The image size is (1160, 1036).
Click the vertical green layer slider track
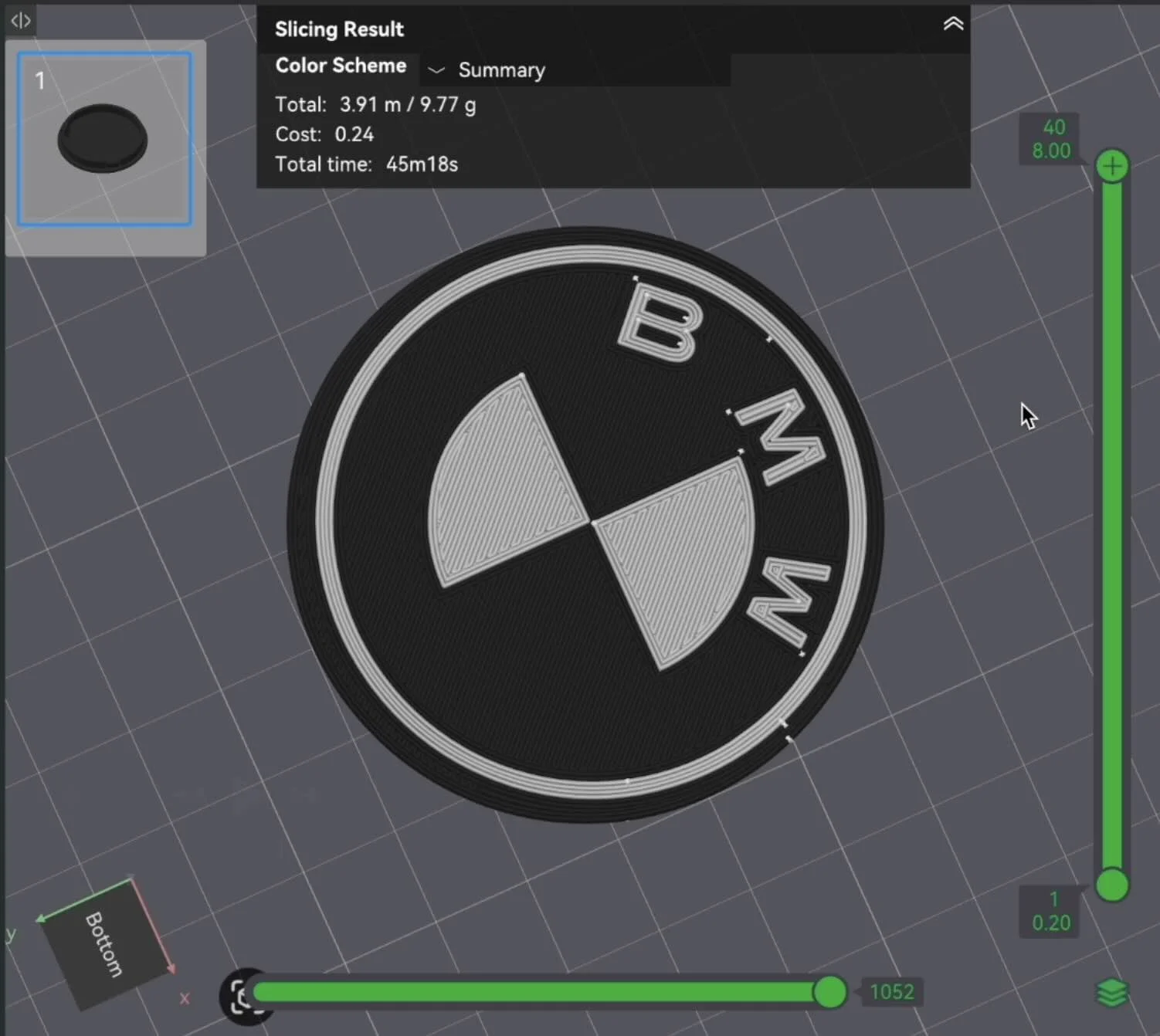[1112, 525]
